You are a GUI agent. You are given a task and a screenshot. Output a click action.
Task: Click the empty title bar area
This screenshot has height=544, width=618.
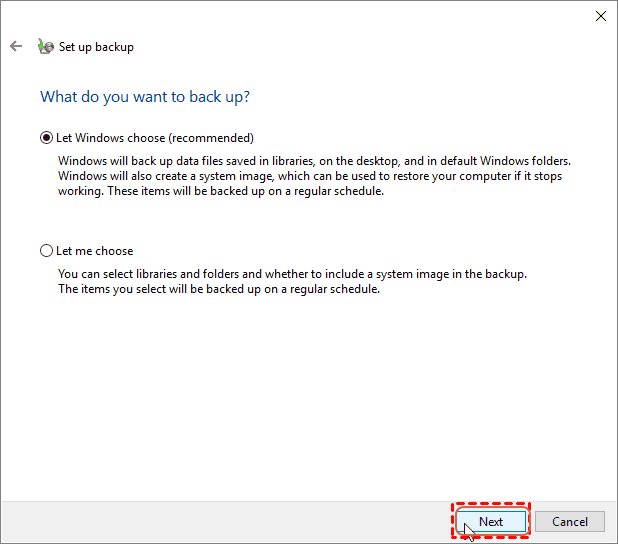(x=300, y=16)
